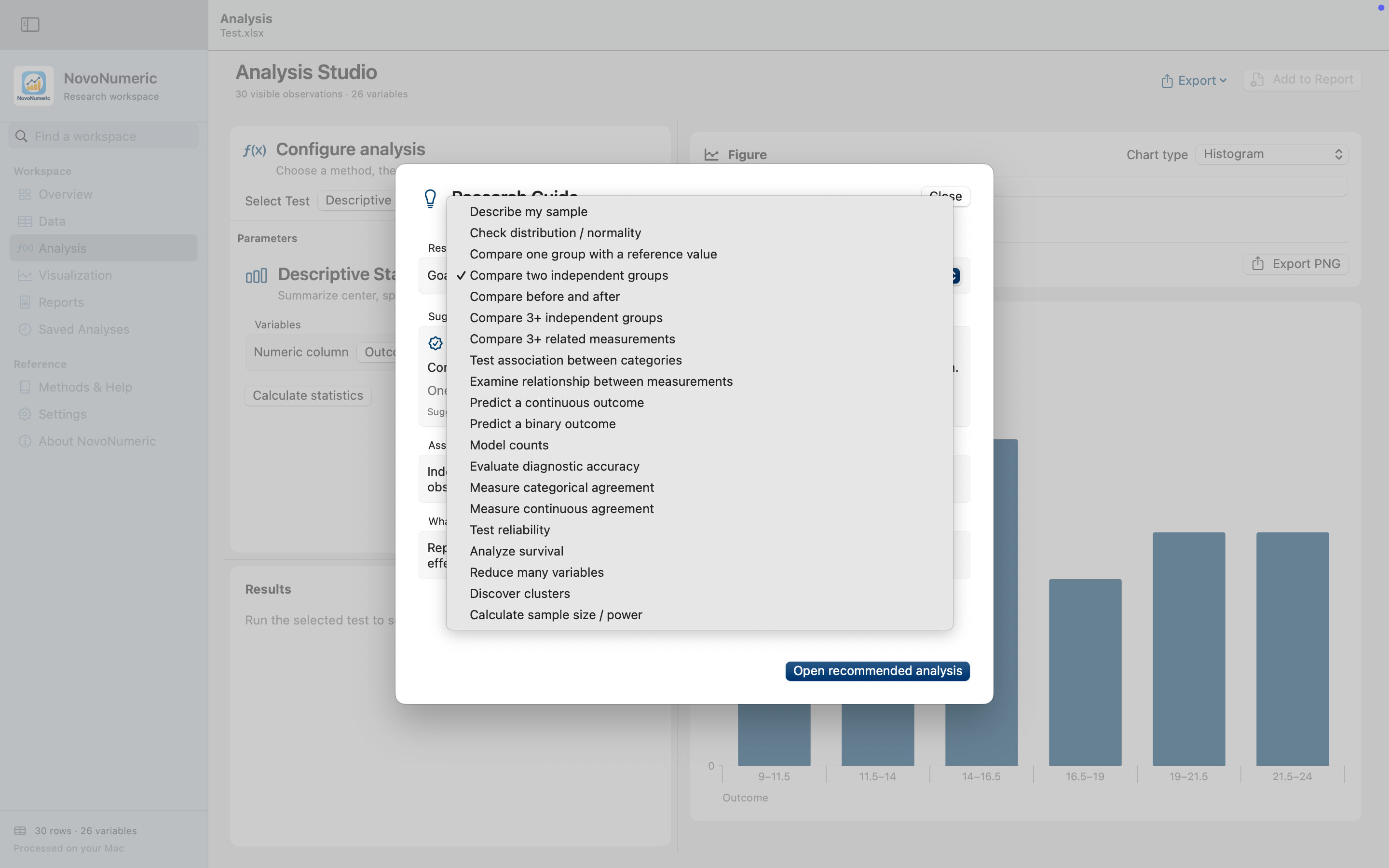This screenshot has height=868, width=1389.
Task: Open Saved Analyses in sidebar
Action: [103, 329]
